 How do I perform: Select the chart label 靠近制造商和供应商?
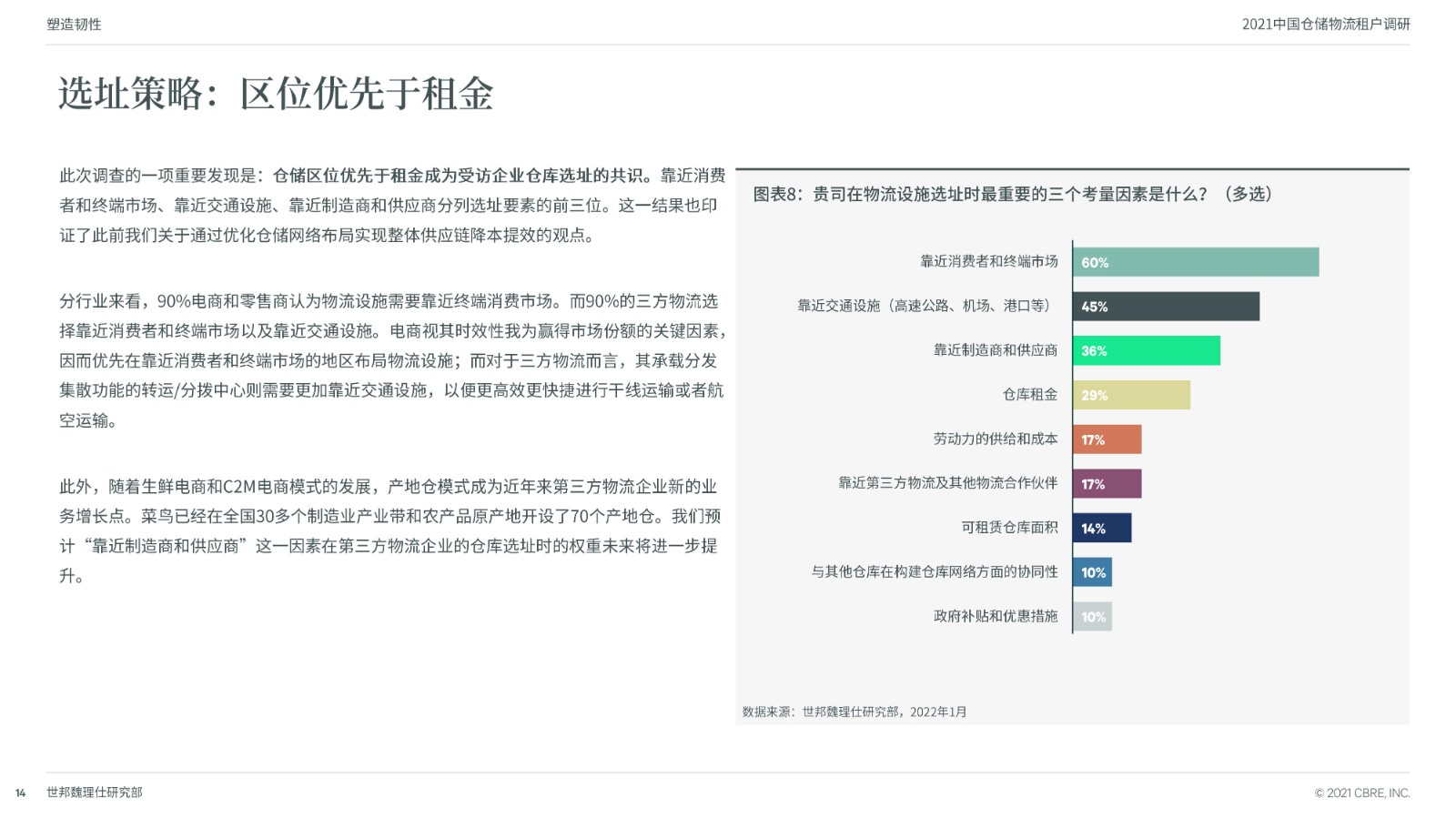point(996,350)
